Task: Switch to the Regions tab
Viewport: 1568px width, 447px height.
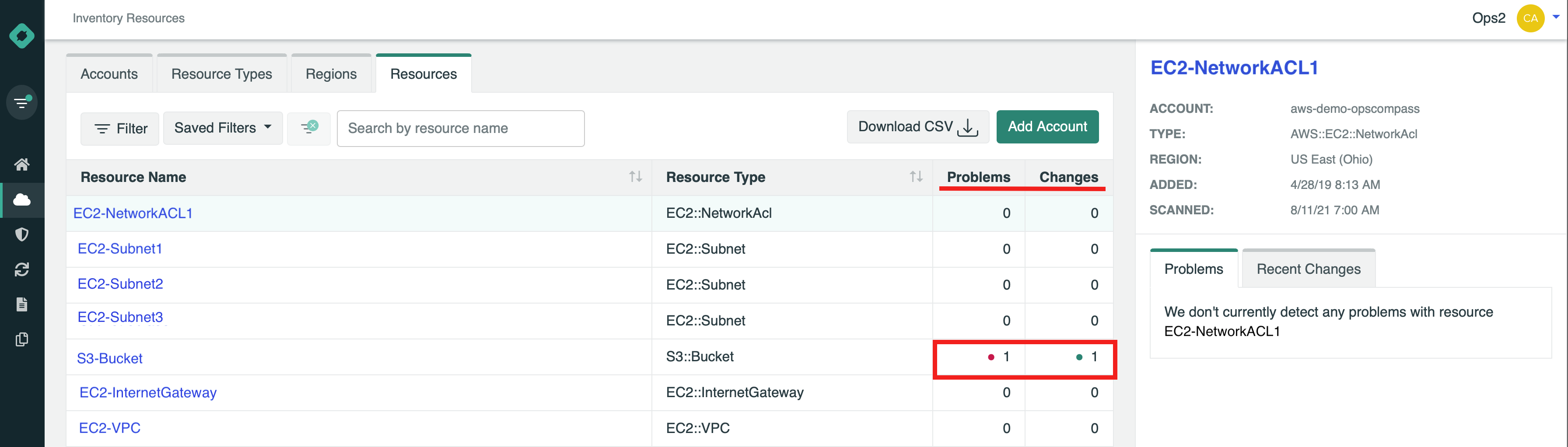Action: click(x=331, y=73)
